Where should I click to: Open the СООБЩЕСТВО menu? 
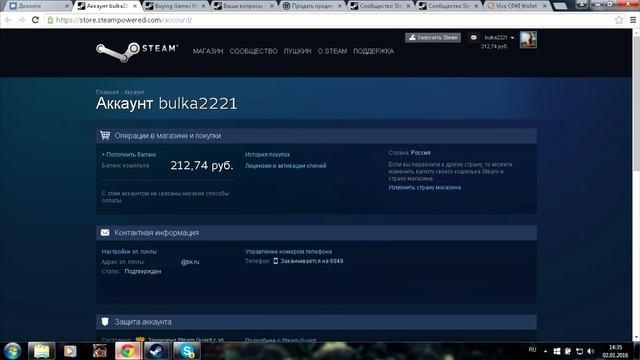tap(253, 51)
